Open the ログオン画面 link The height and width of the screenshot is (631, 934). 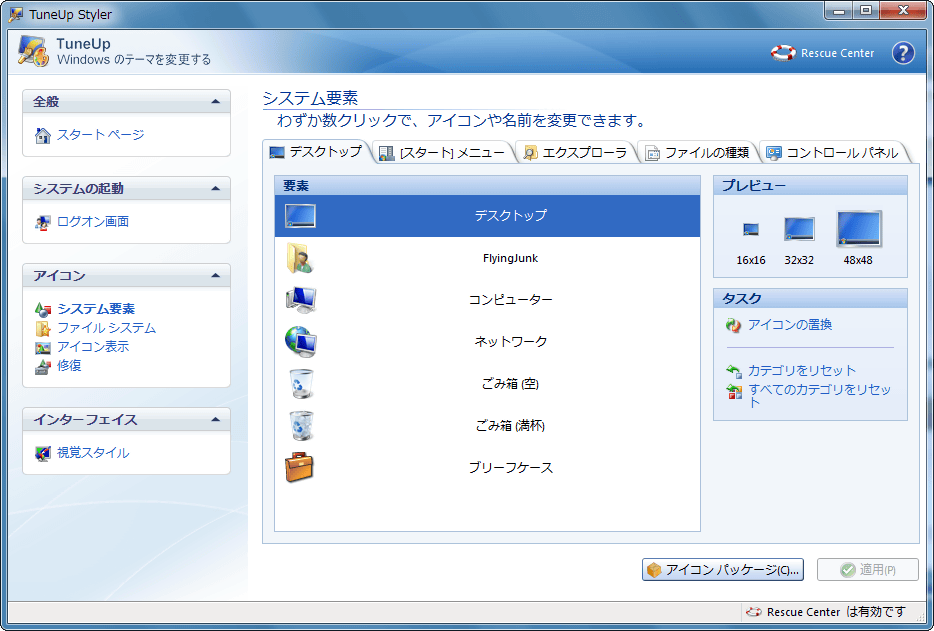pos(93,222)
